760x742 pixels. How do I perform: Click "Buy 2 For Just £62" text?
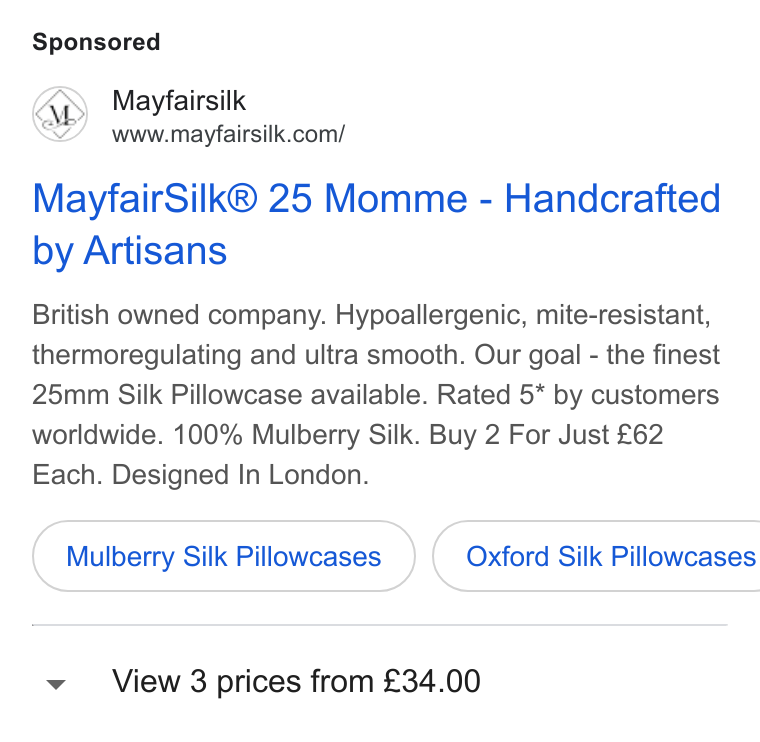point(546,434)
